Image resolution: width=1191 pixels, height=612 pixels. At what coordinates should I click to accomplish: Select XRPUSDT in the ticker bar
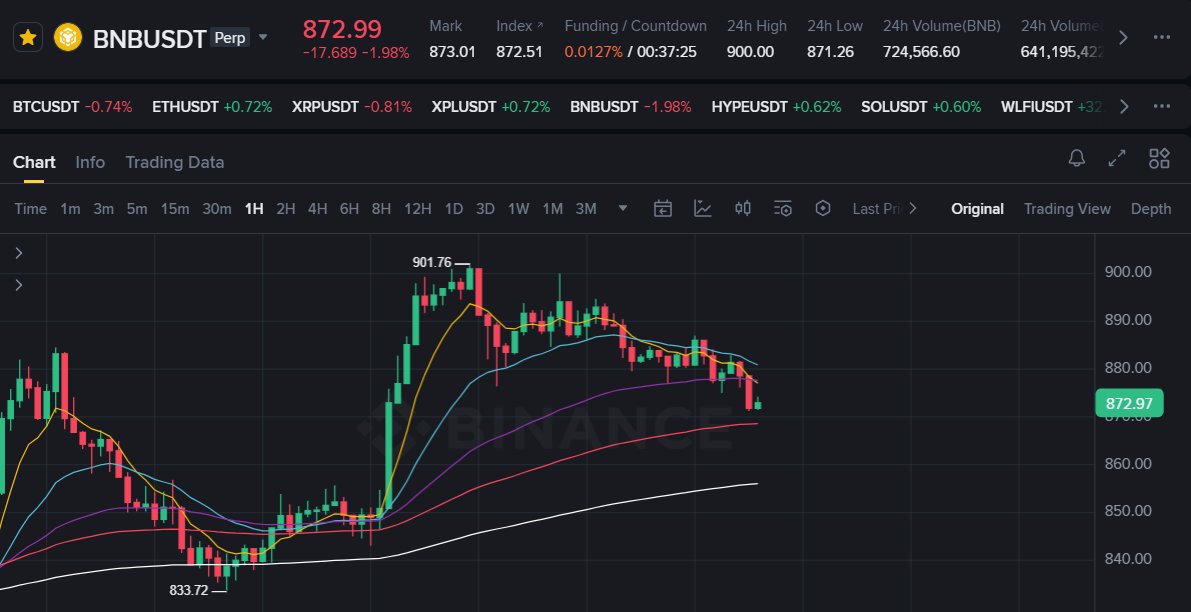tap(352, 107)
